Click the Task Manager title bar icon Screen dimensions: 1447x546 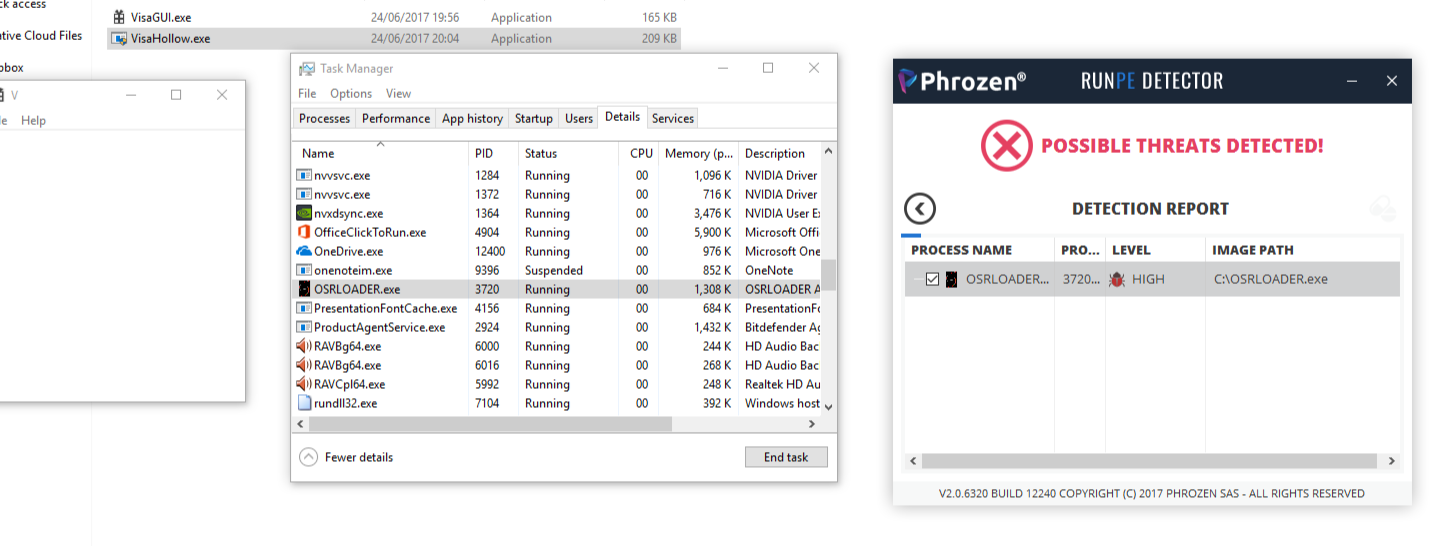(x=307, y=68)
